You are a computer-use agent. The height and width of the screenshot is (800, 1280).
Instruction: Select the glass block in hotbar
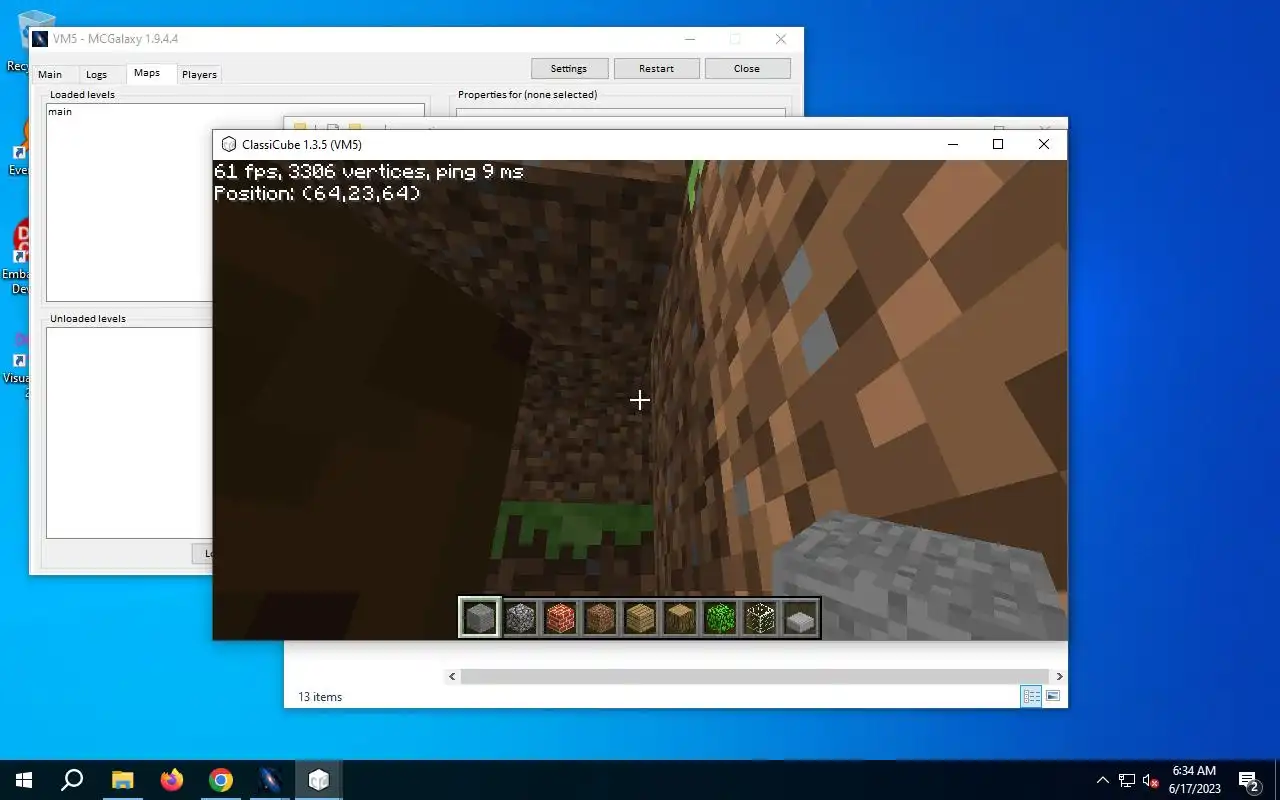760,618
